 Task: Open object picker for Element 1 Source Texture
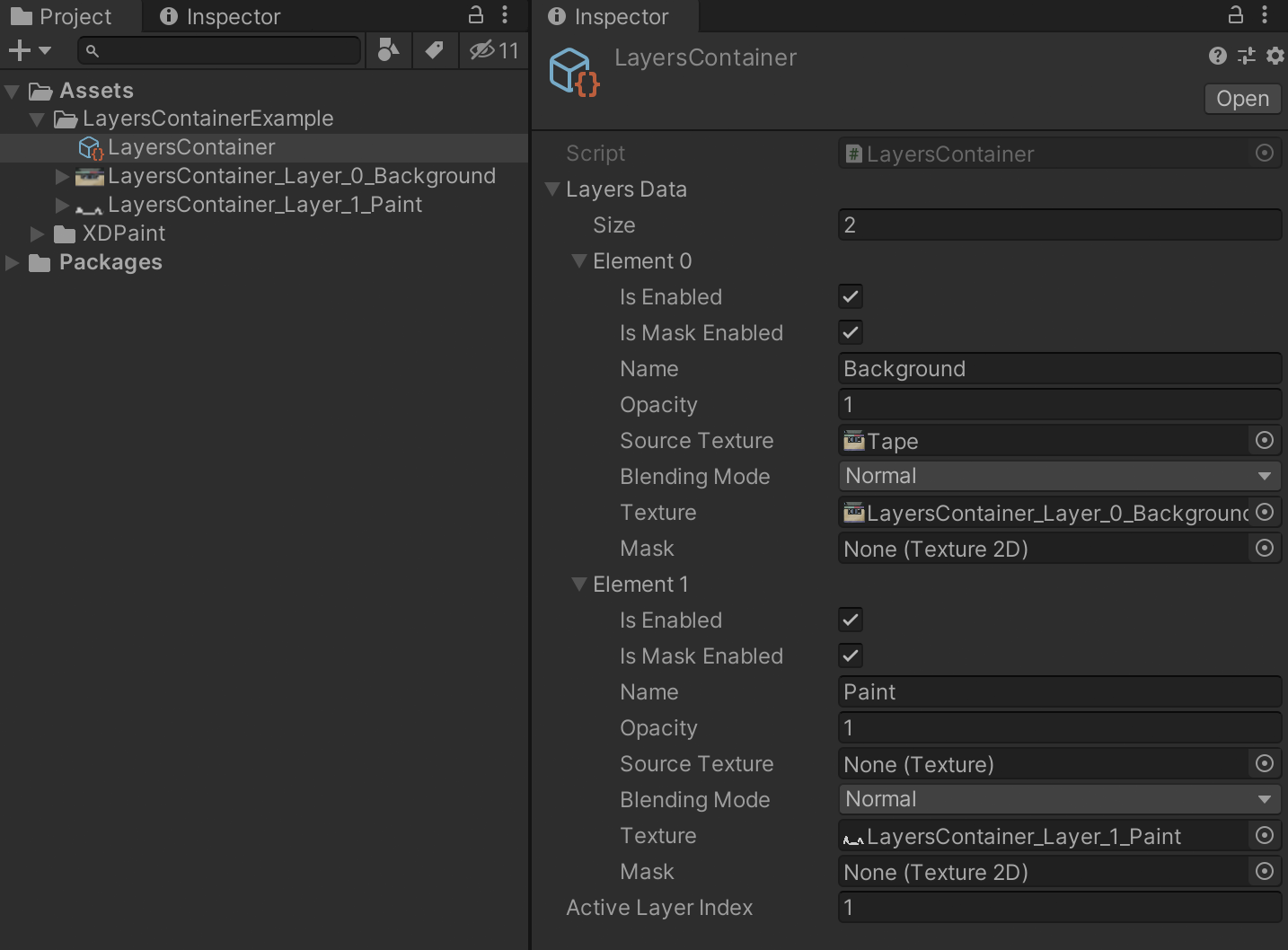(x=1265, y=763)
